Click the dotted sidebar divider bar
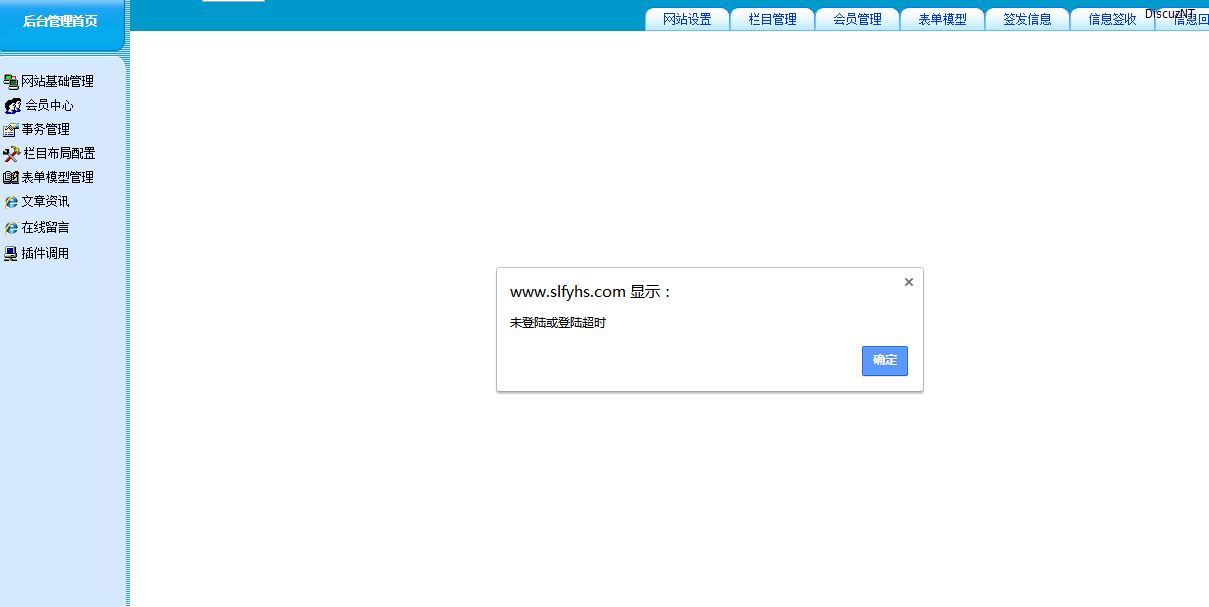The image size is (1209, 607). pos(128,330)
